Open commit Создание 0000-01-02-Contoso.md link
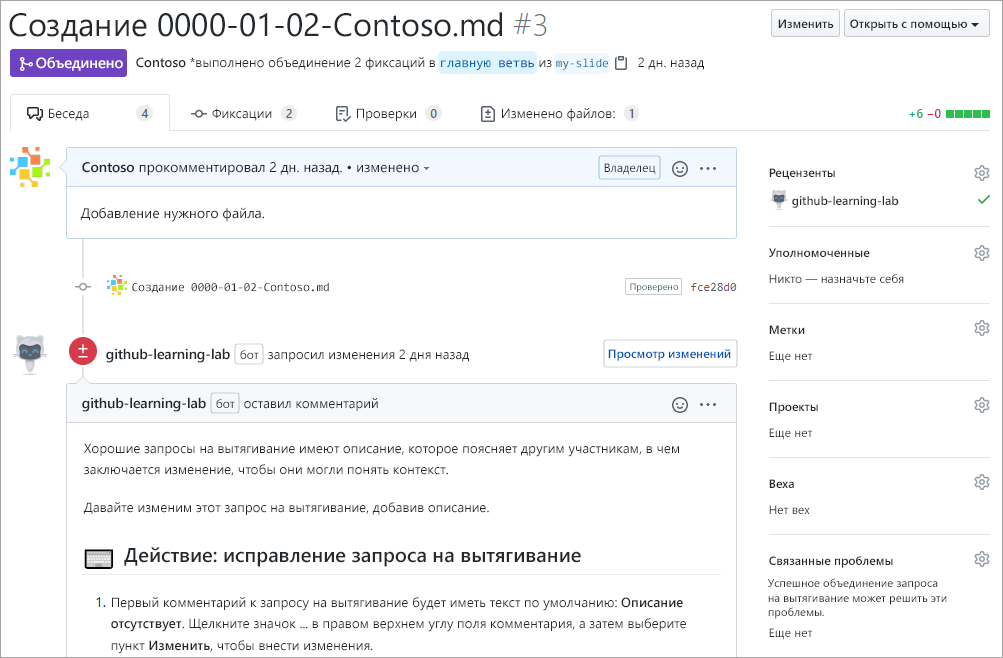Viewport: 1003px width, 658px height. (x=230, y=287)
